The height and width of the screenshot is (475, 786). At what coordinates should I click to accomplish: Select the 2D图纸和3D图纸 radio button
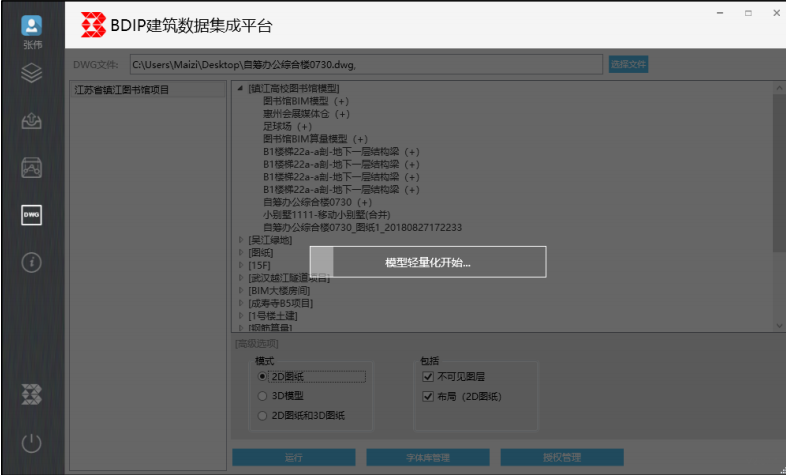(x=262, y=415)
